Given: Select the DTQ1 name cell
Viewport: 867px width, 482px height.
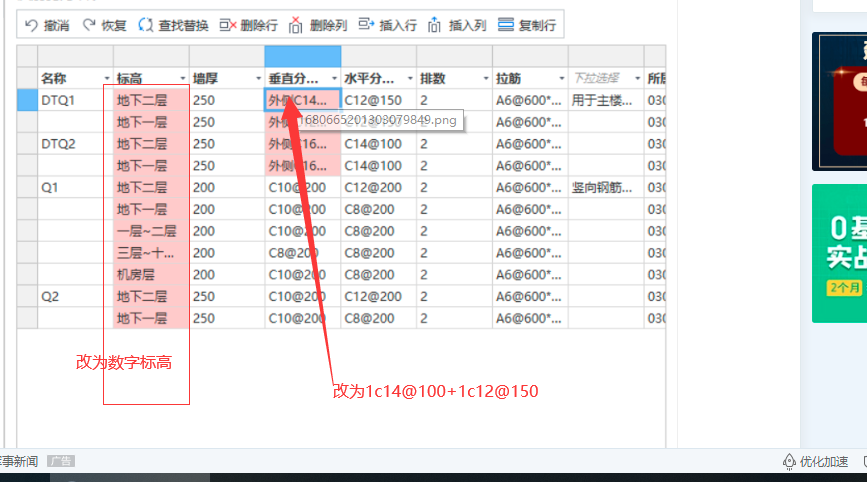Looking at the screenshot, I should [75, 101].
